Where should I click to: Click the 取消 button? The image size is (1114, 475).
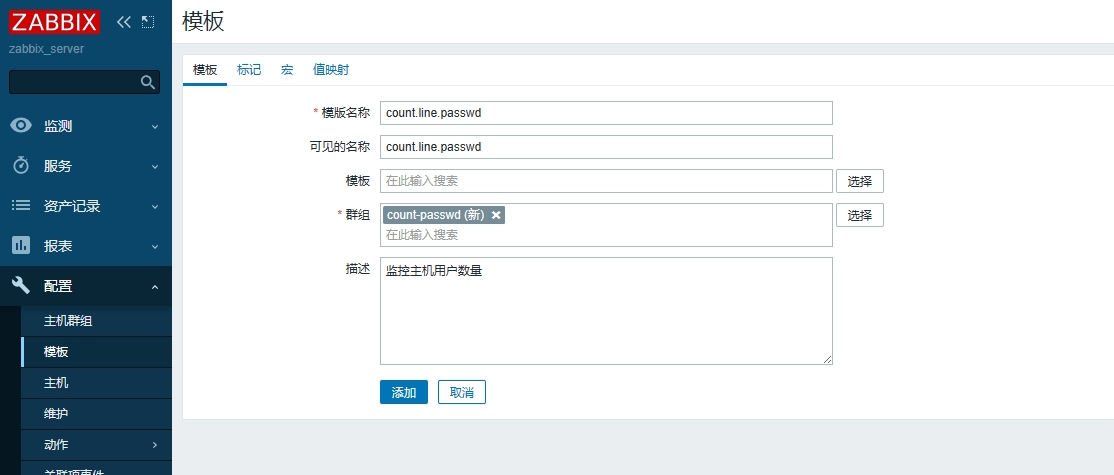point(462,392)
